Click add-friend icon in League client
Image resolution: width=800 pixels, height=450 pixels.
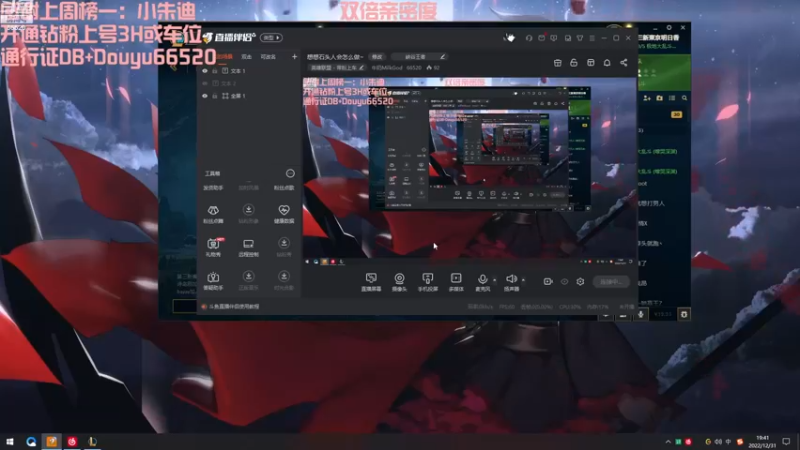(647, 98)
